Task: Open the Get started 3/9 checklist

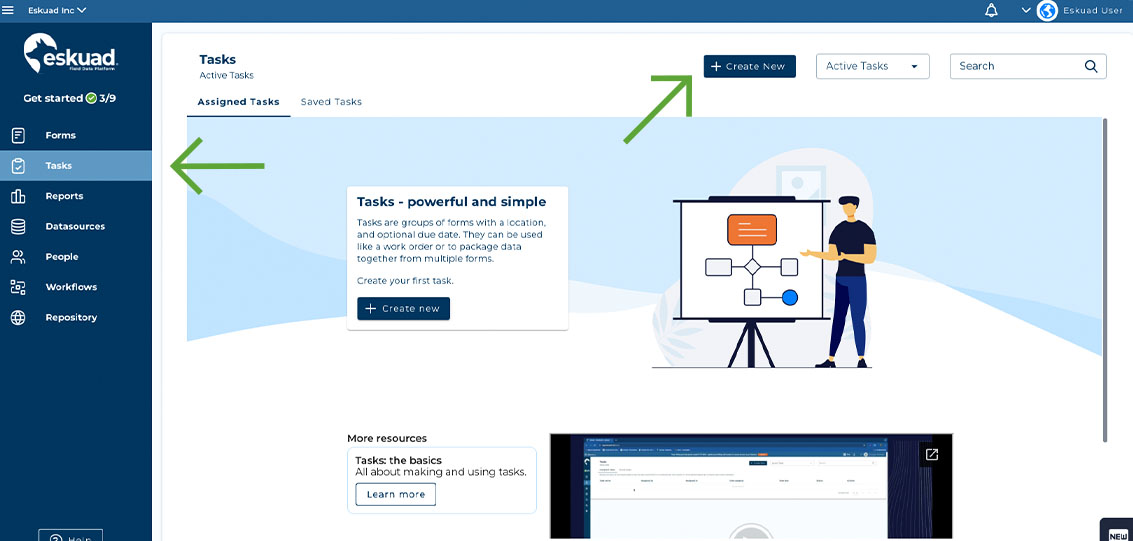Action: (x=69, y=98)
